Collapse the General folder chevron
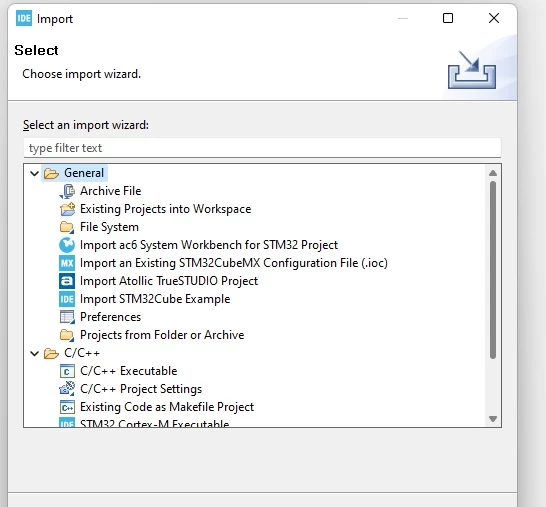The height and width of the screenshot is (507, 546). pos(34,173)
